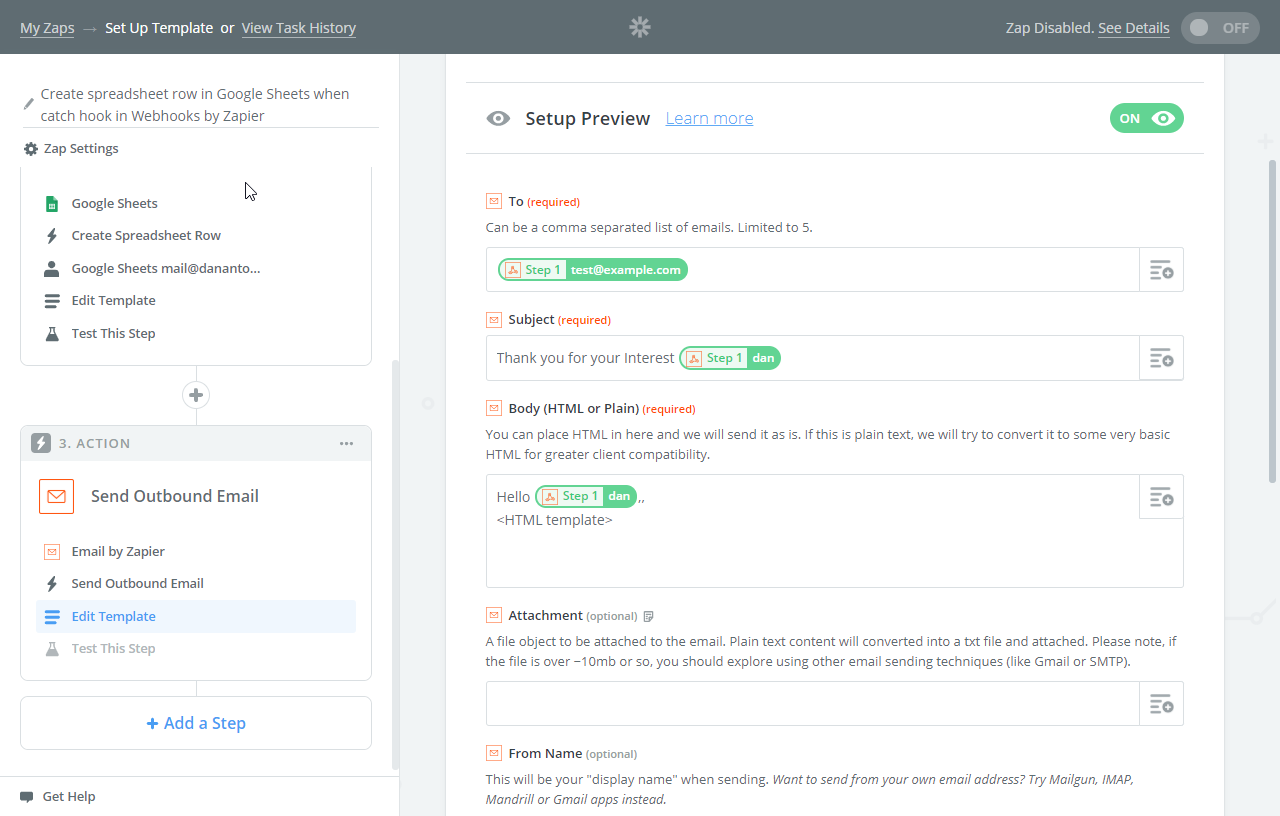1280x816 pixels.
Task: Click the Step 1 dan pill in Body
Action: pos(586,496)
